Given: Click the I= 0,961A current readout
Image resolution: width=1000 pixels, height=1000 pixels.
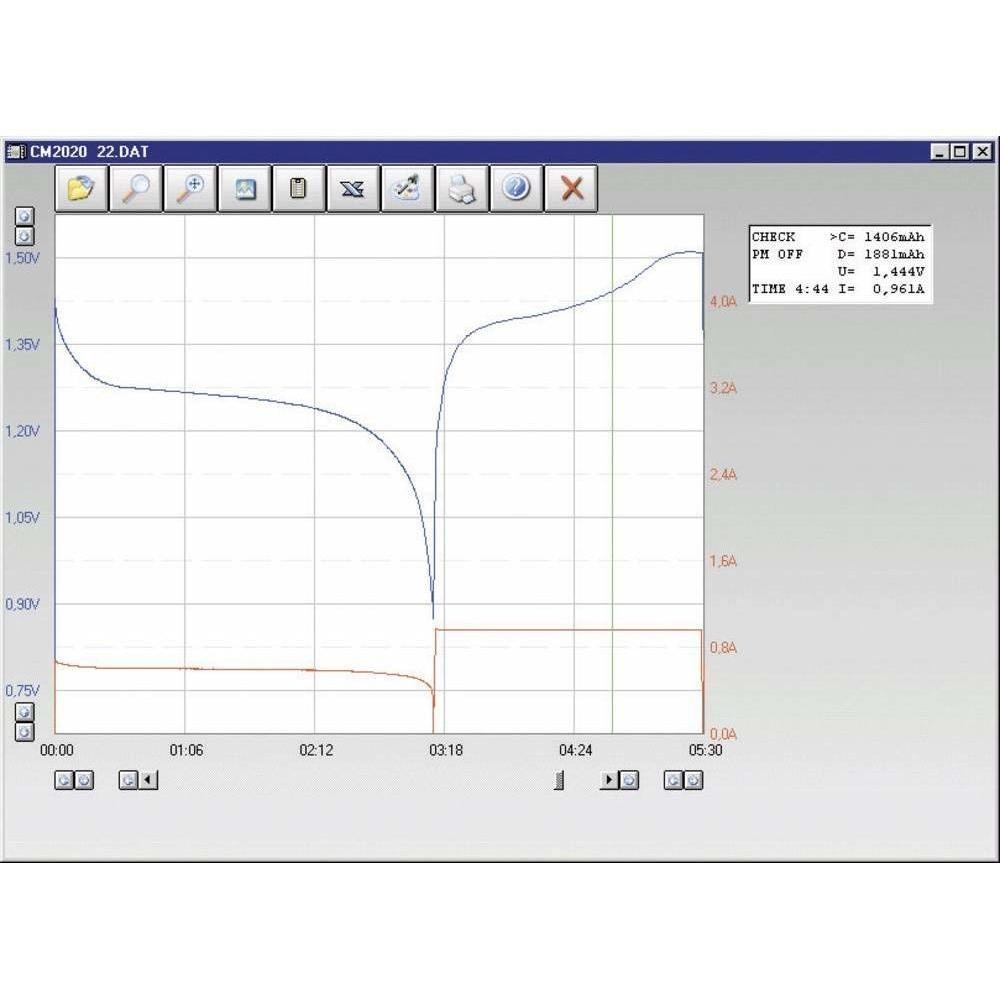Looking at the screenshot, I should pyautogui.click(x=881, y=289).
